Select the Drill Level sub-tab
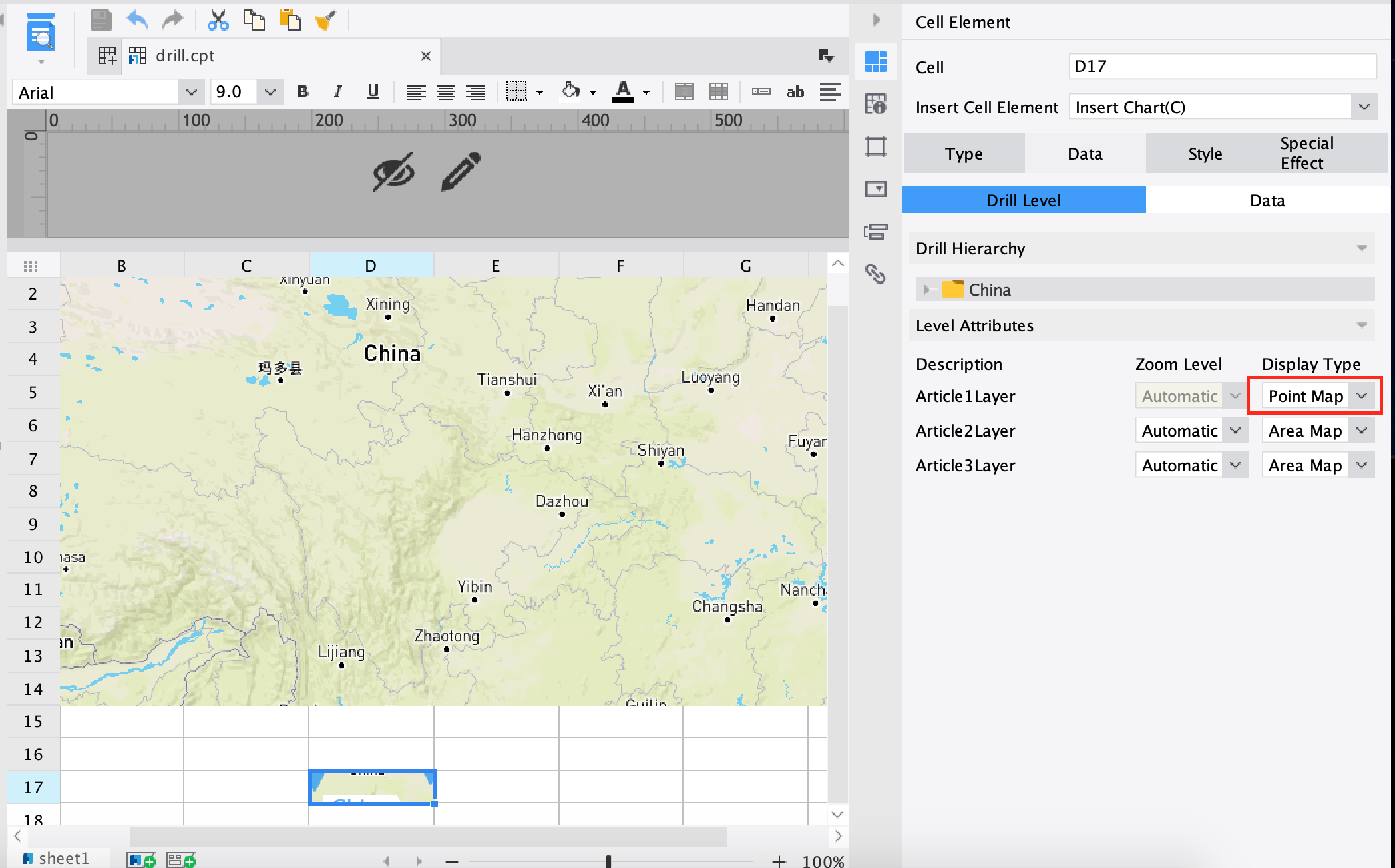 1024,200
